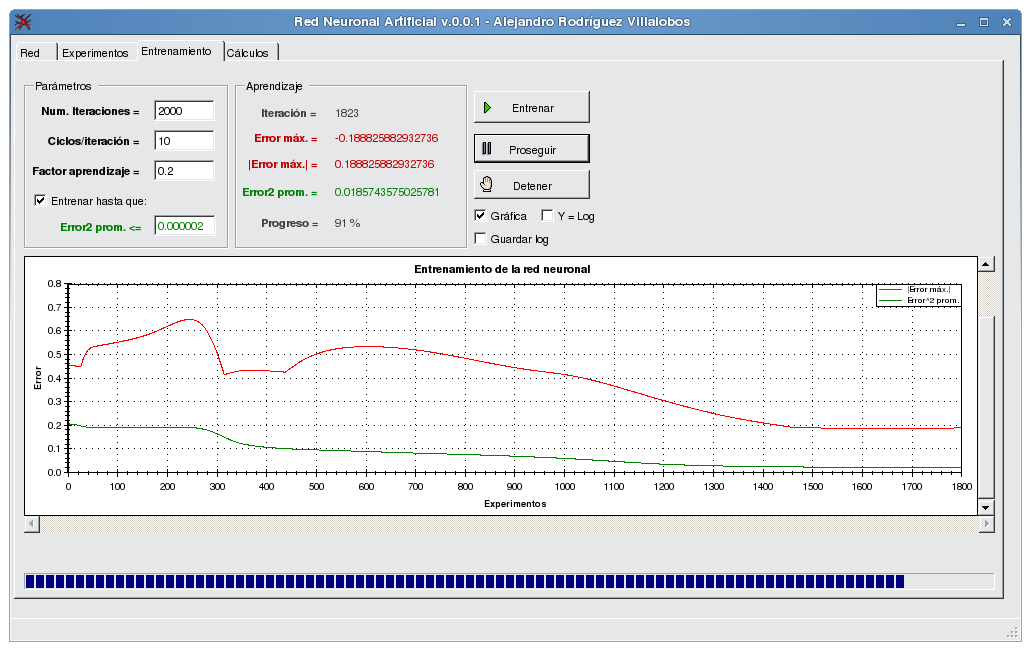Select the Num. Iteraciones input field
Viewport: 1029px width, 650px height.
coord(184,111)
